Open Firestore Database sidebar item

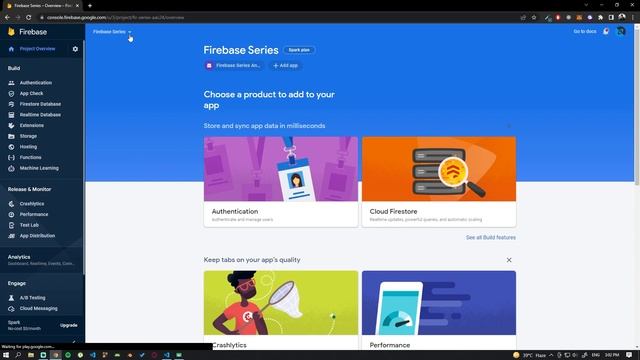40,104
